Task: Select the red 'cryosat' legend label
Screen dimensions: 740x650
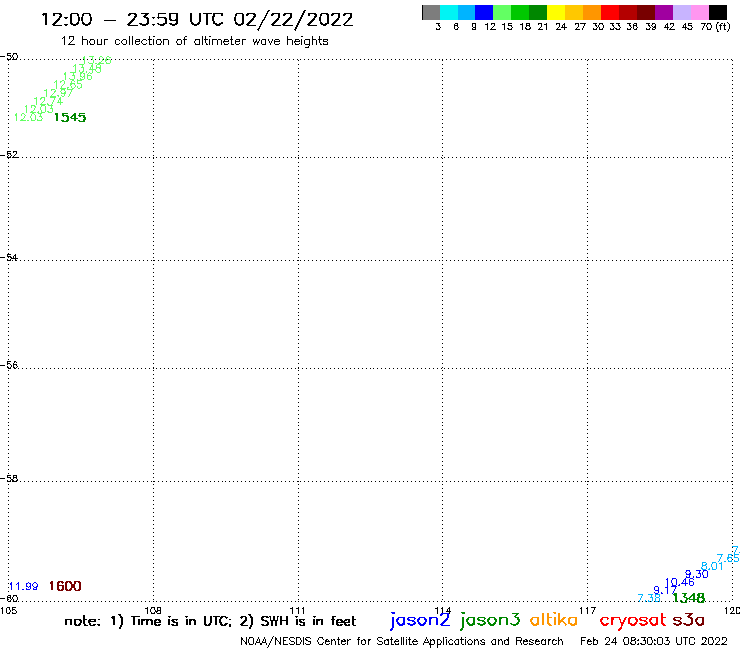Action: [x=633, y=621]
